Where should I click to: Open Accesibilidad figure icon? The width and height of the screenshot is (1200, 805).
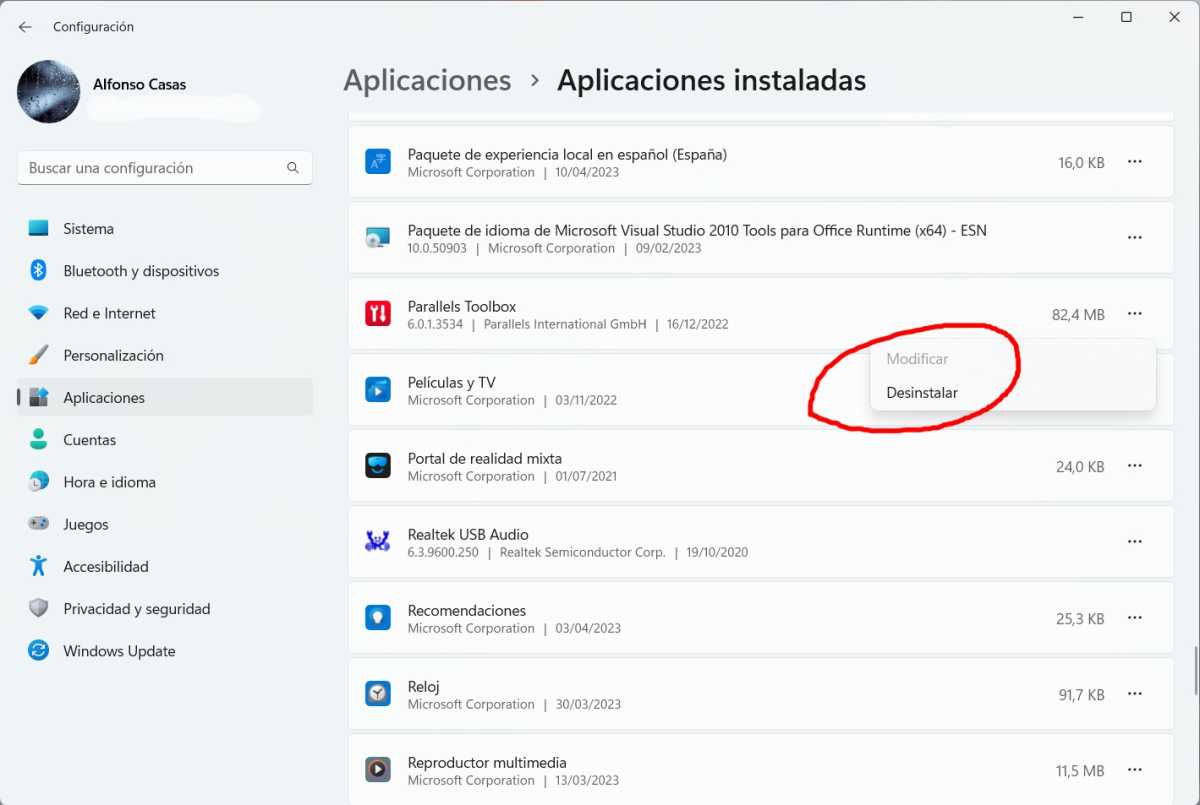click(39, 566)
